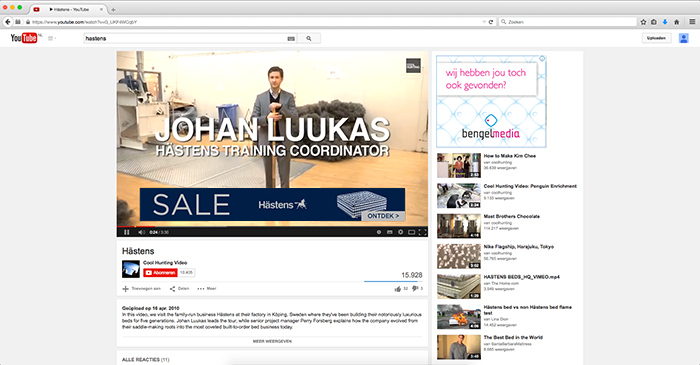Click ONTDEK on the Hästens SALE banner
700x365 pixels.
pos(383,216)
